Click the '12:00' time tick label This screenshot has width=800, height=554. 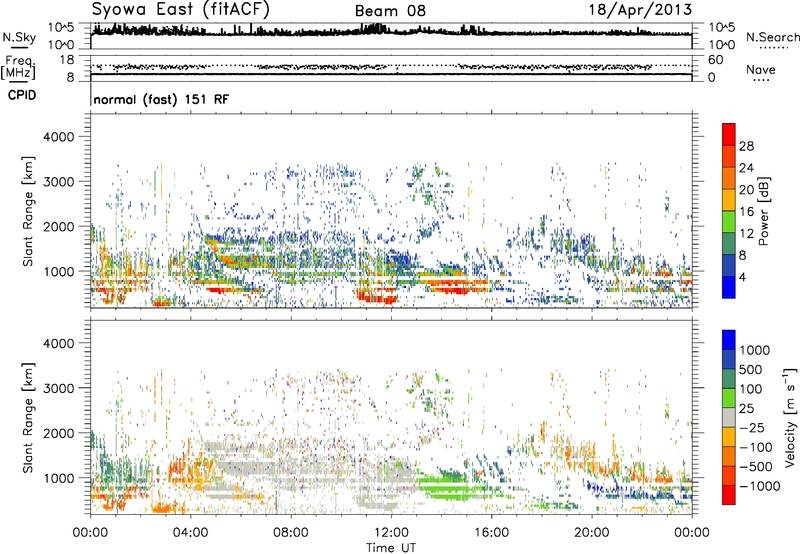[391, 533]
